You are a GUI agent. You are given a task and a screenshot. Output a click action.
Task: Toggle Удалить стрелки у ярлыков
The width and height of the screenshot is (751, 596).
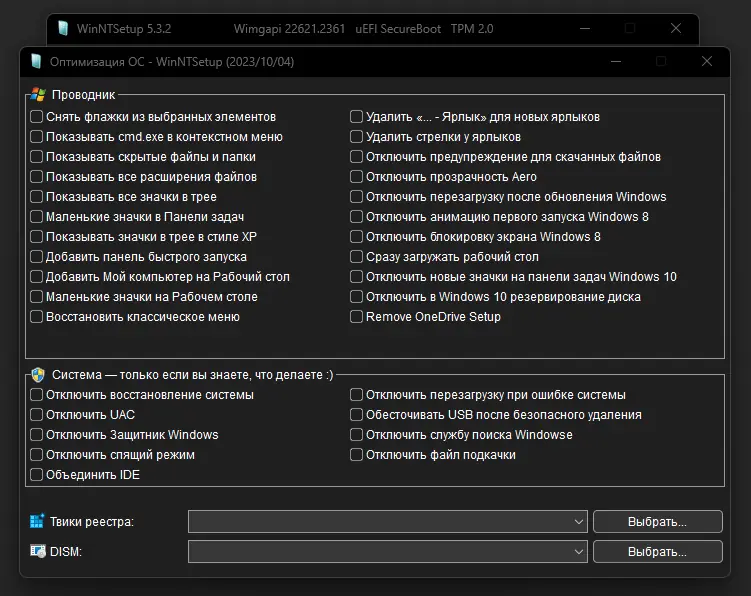356,137
